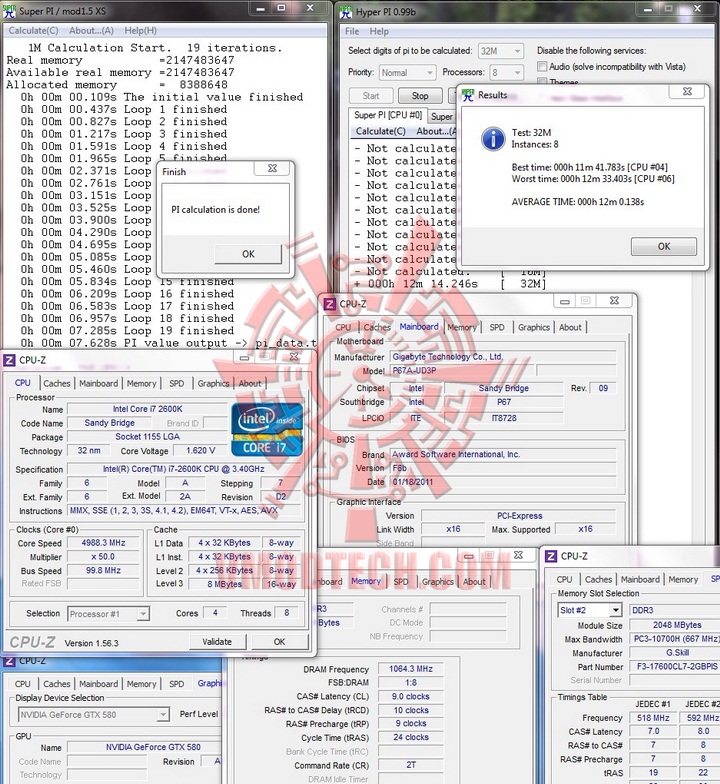Switch to Memory tab in CPU-Z CPU window
This screenshot has height=784, width=720.
coord(142,384)
